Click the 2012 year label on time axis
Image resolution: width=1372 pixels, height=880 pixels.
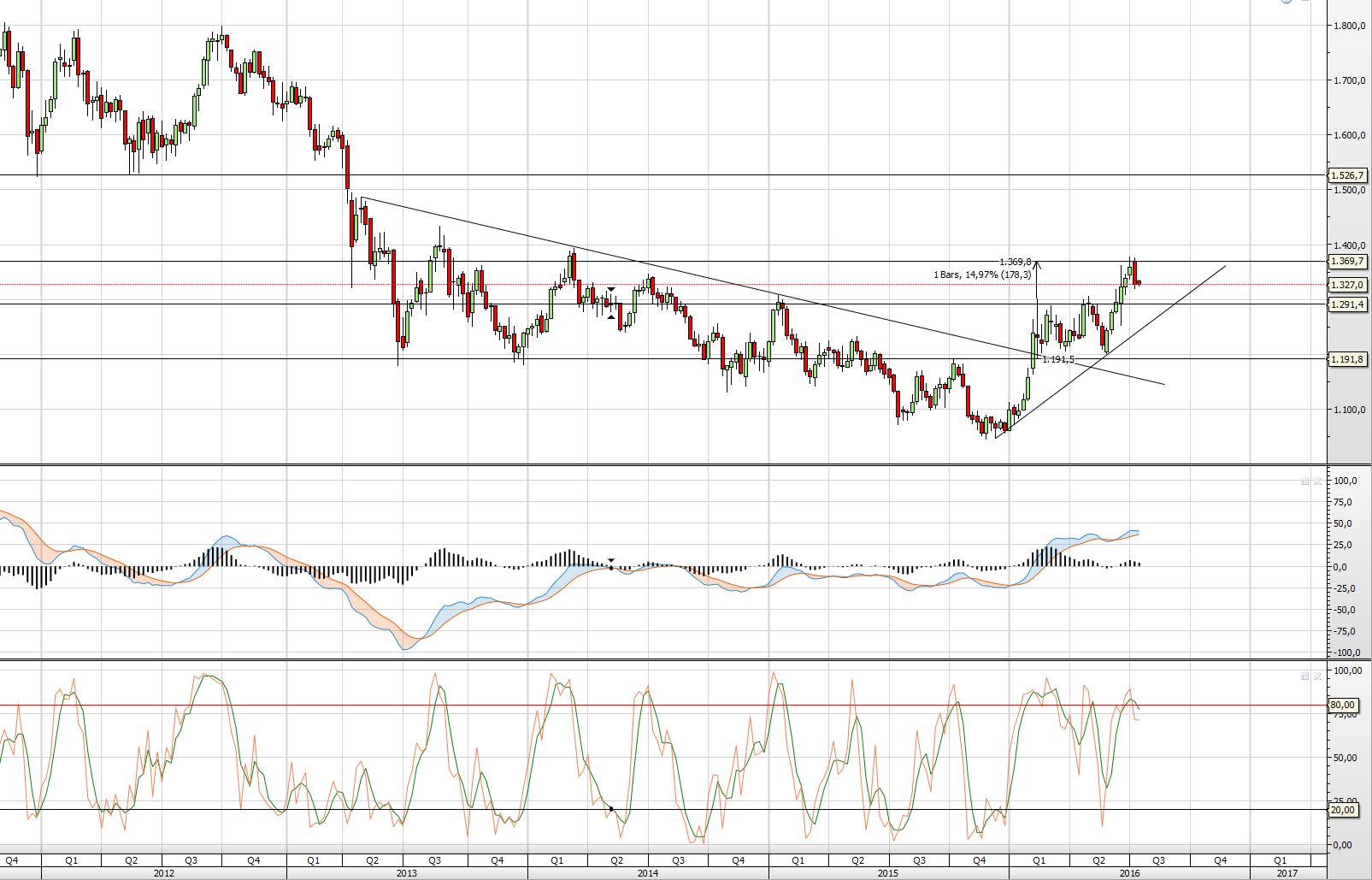coord(164,873)
